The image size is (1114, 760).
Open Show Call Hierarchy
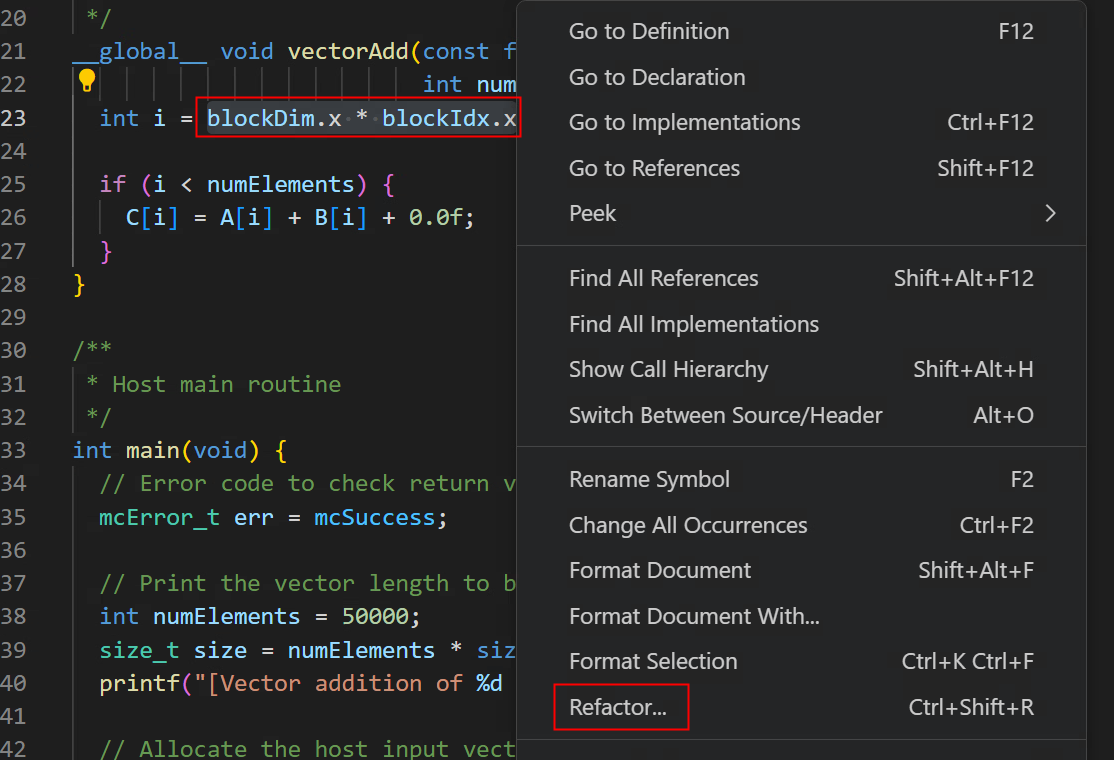[x=668, y=369]
